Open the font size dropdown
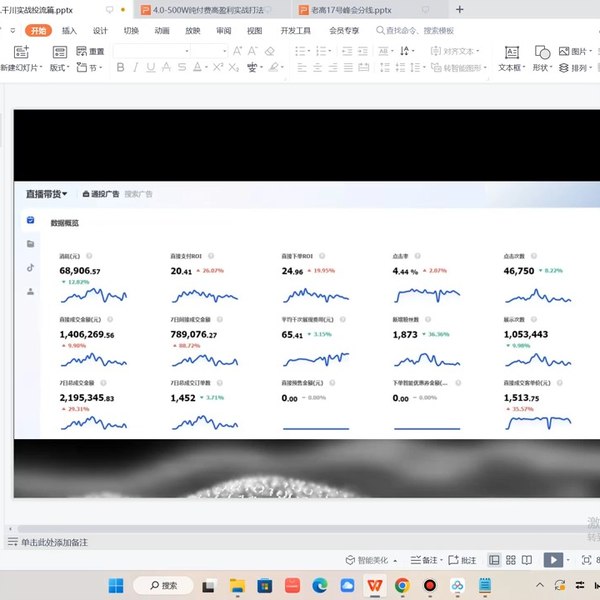Image resolution: width=600 pixels, height=600 pixels. [224, 51]
